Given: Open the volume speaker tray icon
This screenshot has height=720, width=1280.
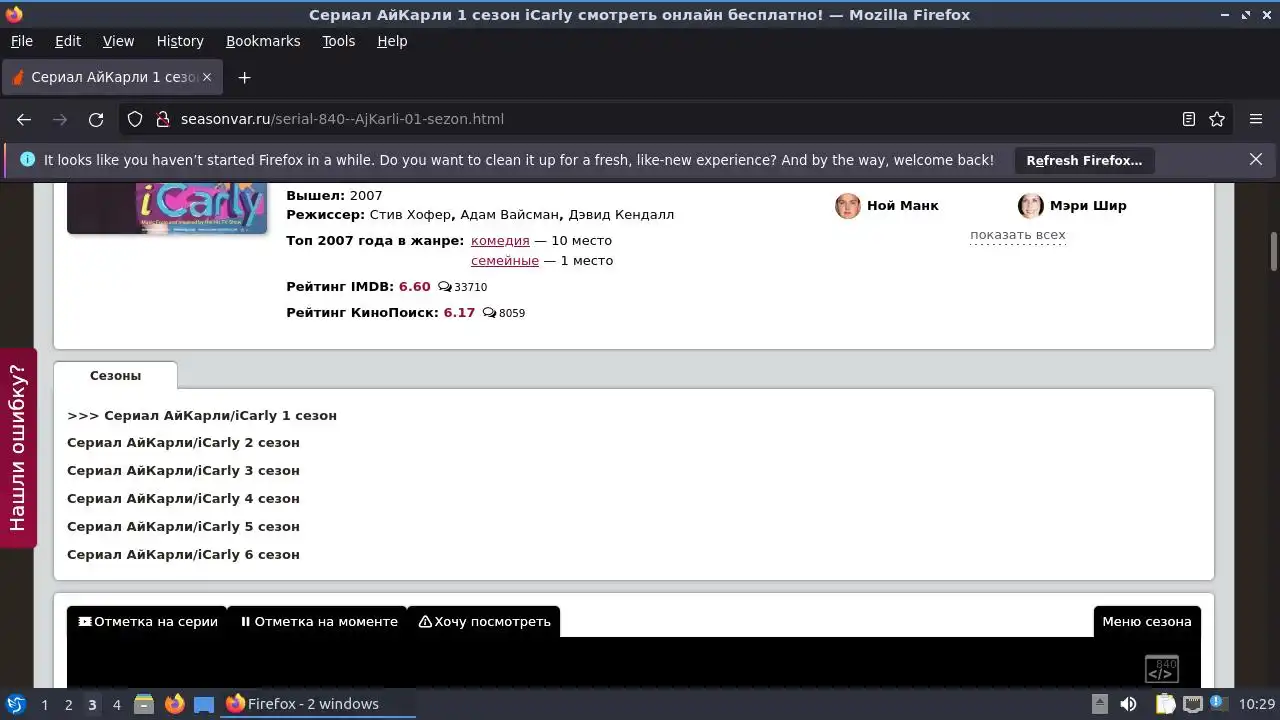Looking at the screenshot, I should 1128,704.
